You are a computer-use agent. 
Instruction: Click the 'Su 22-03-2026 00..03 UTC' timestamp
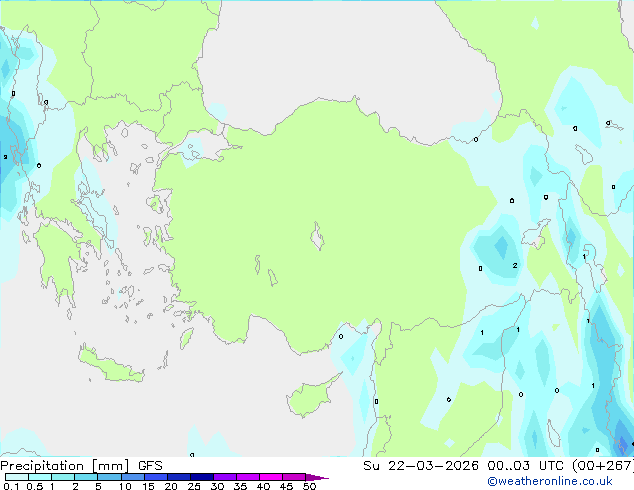tap(463, 466)
